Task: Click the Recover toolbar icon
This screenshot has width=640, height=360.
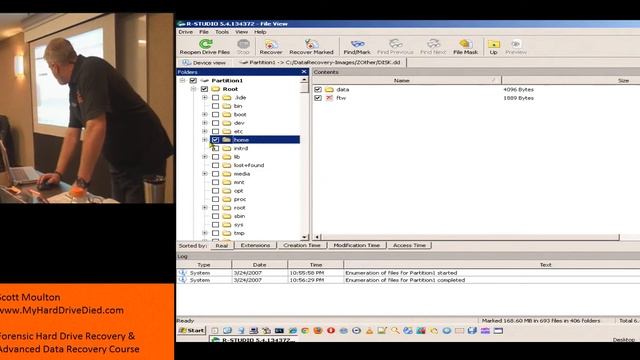Action: [271, 44]
